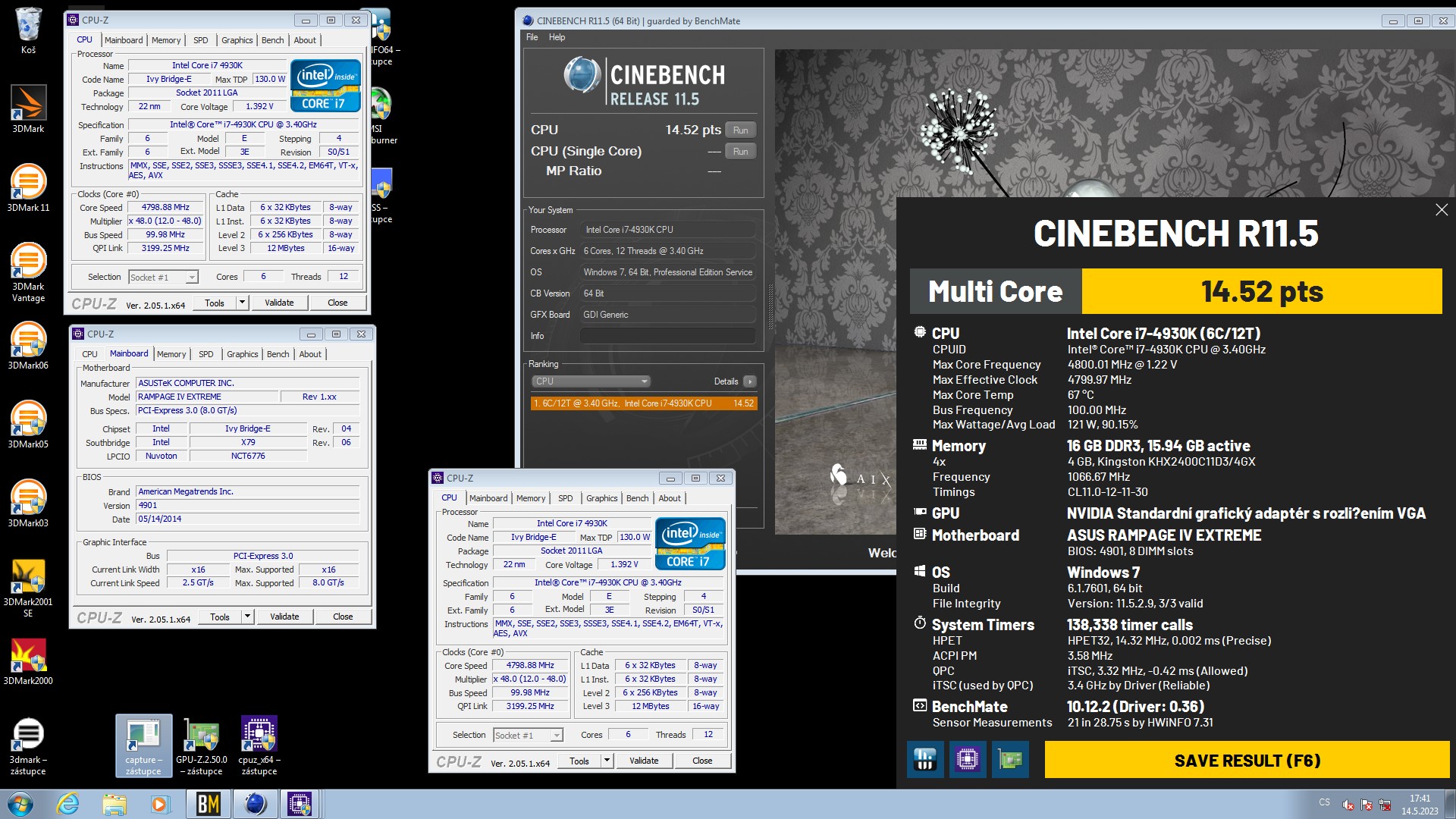Open the 3DMark2001 SE desktop shortcut
The image size is (1456, 819).
[x=28, y=588]
